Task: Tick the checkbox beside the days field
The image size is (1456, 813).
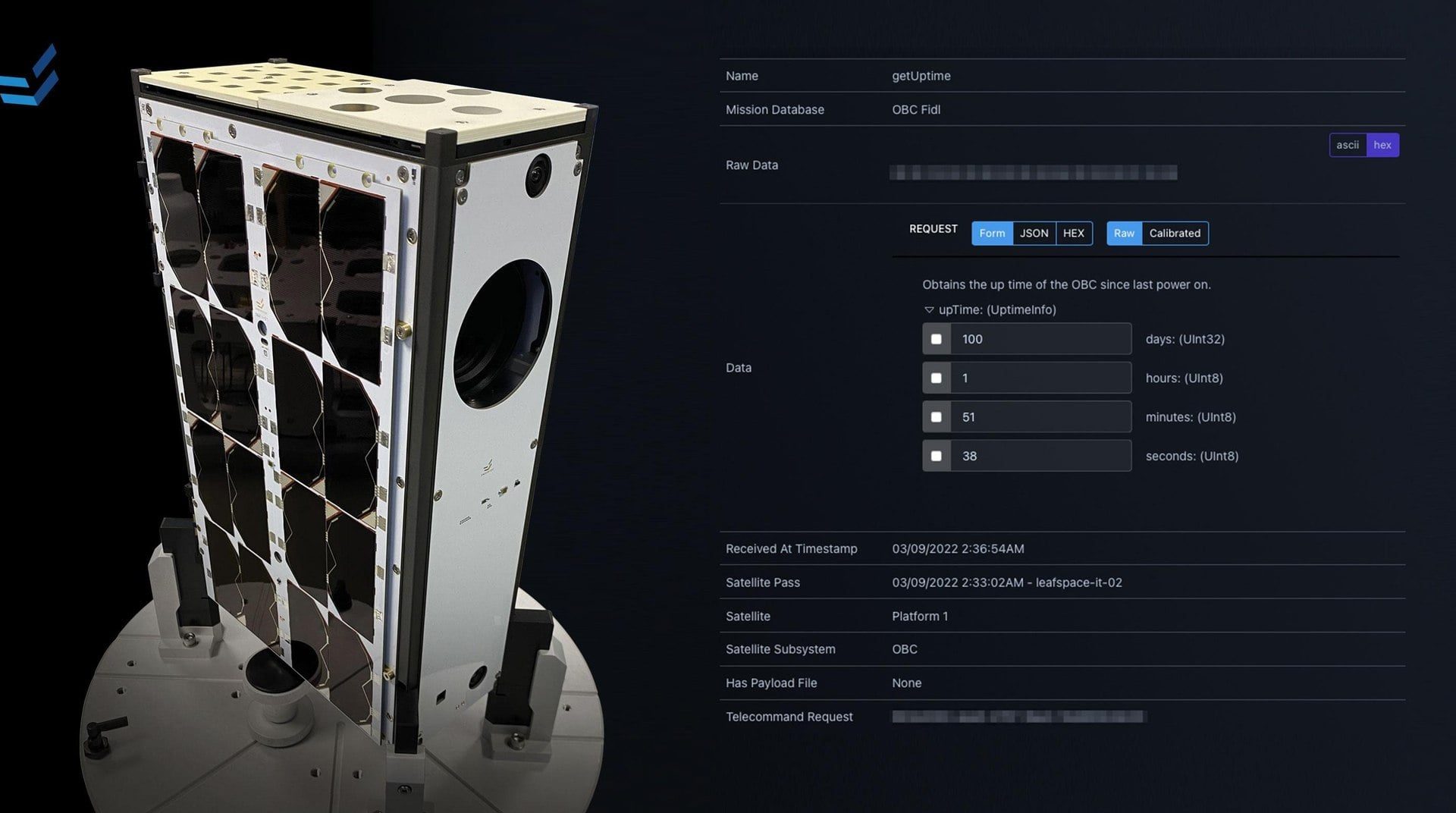Action: click(937, 339)
